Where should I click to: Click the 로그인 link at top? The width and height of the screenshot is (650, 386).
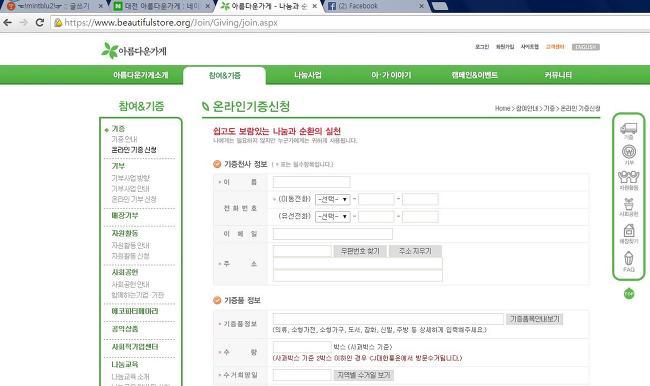(482, 47)
